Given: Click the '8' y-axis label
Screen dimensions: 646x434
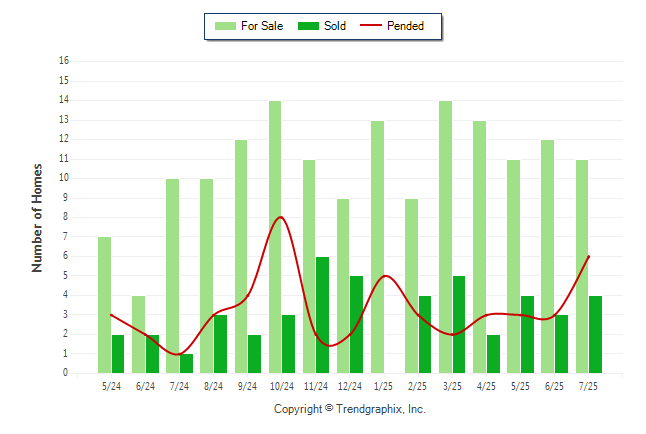Looking at the screenshot, I should (x=66, y=217).
